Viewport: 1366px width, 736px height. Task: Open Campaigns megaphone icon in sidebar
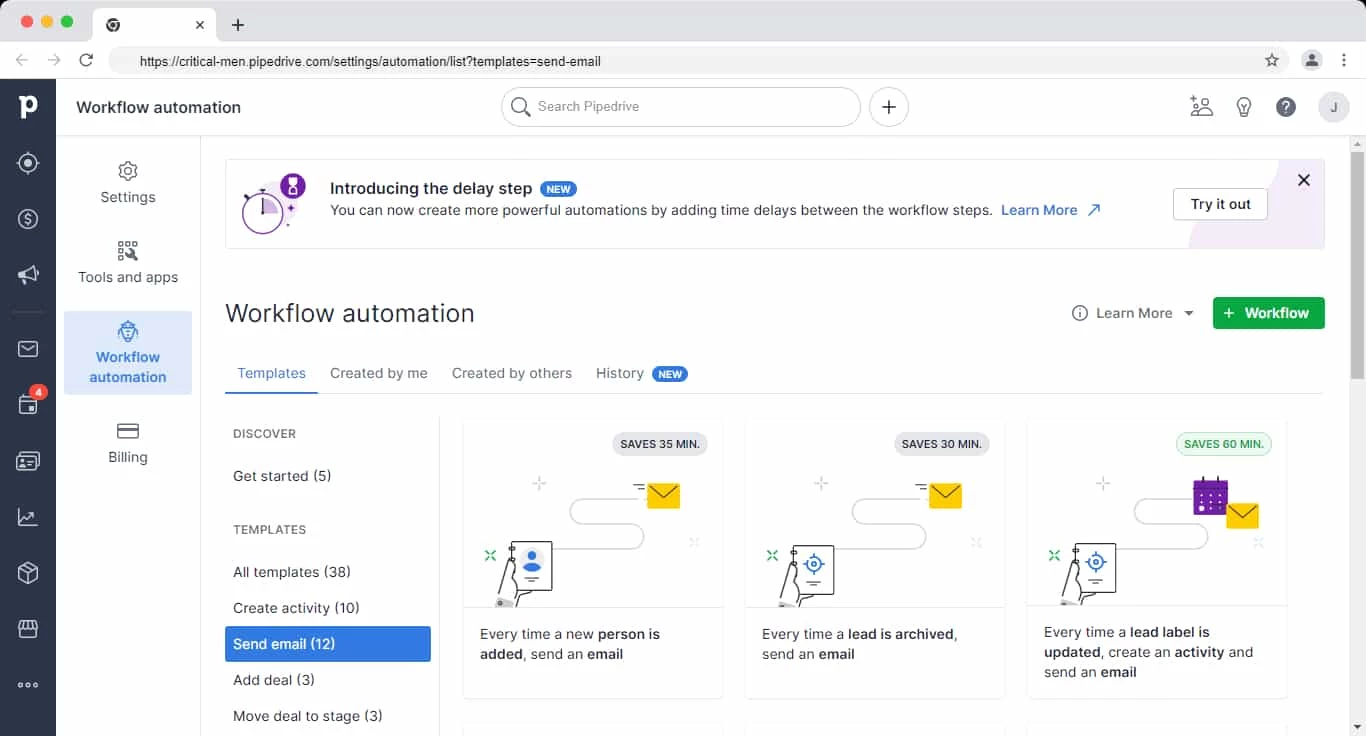click(x=28, y=275)
